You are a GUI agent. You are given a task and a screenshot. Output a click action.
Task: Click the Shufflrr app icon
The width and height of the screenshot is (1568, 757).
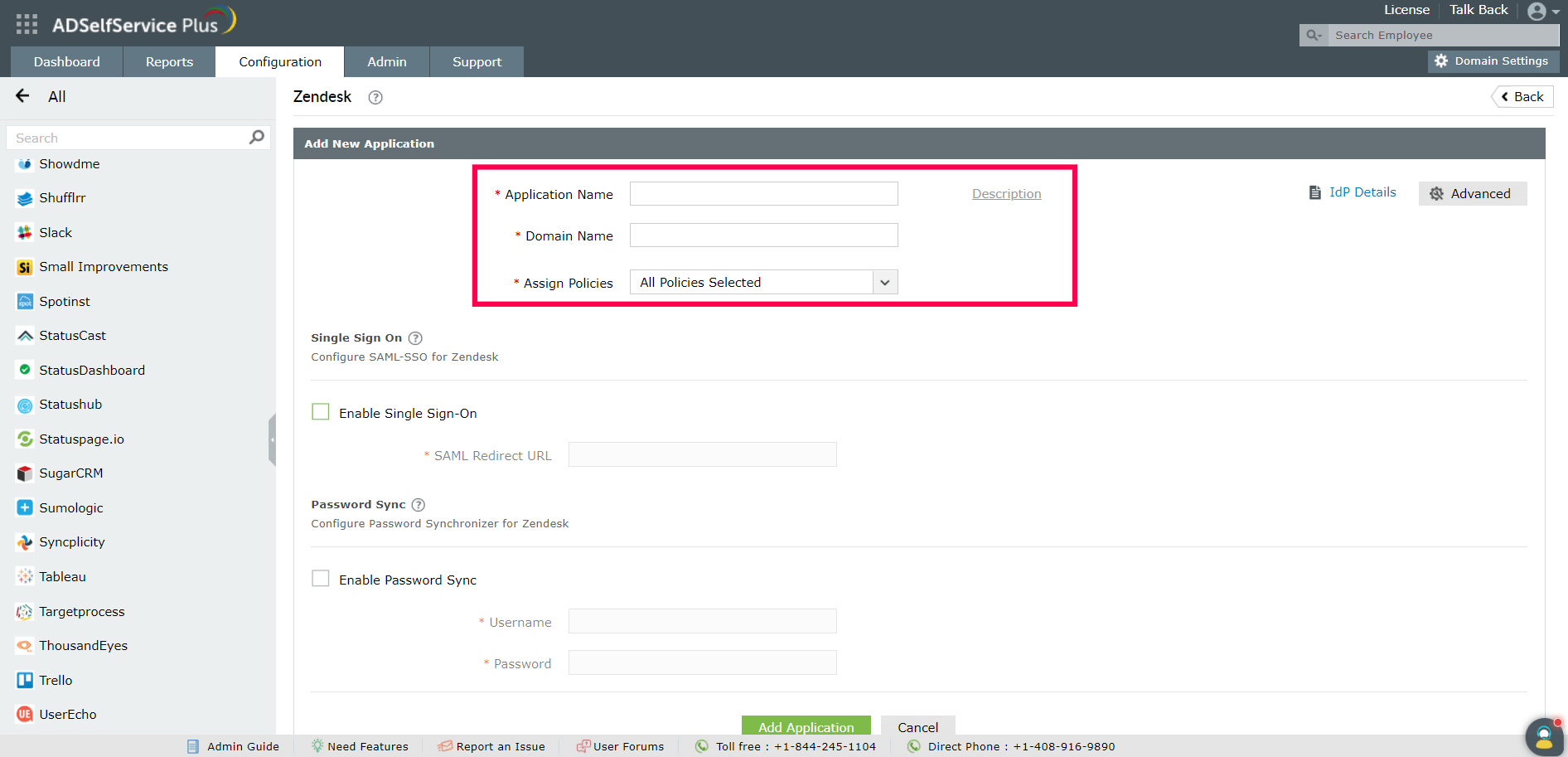pyautogui.click(x=25, y=198)
